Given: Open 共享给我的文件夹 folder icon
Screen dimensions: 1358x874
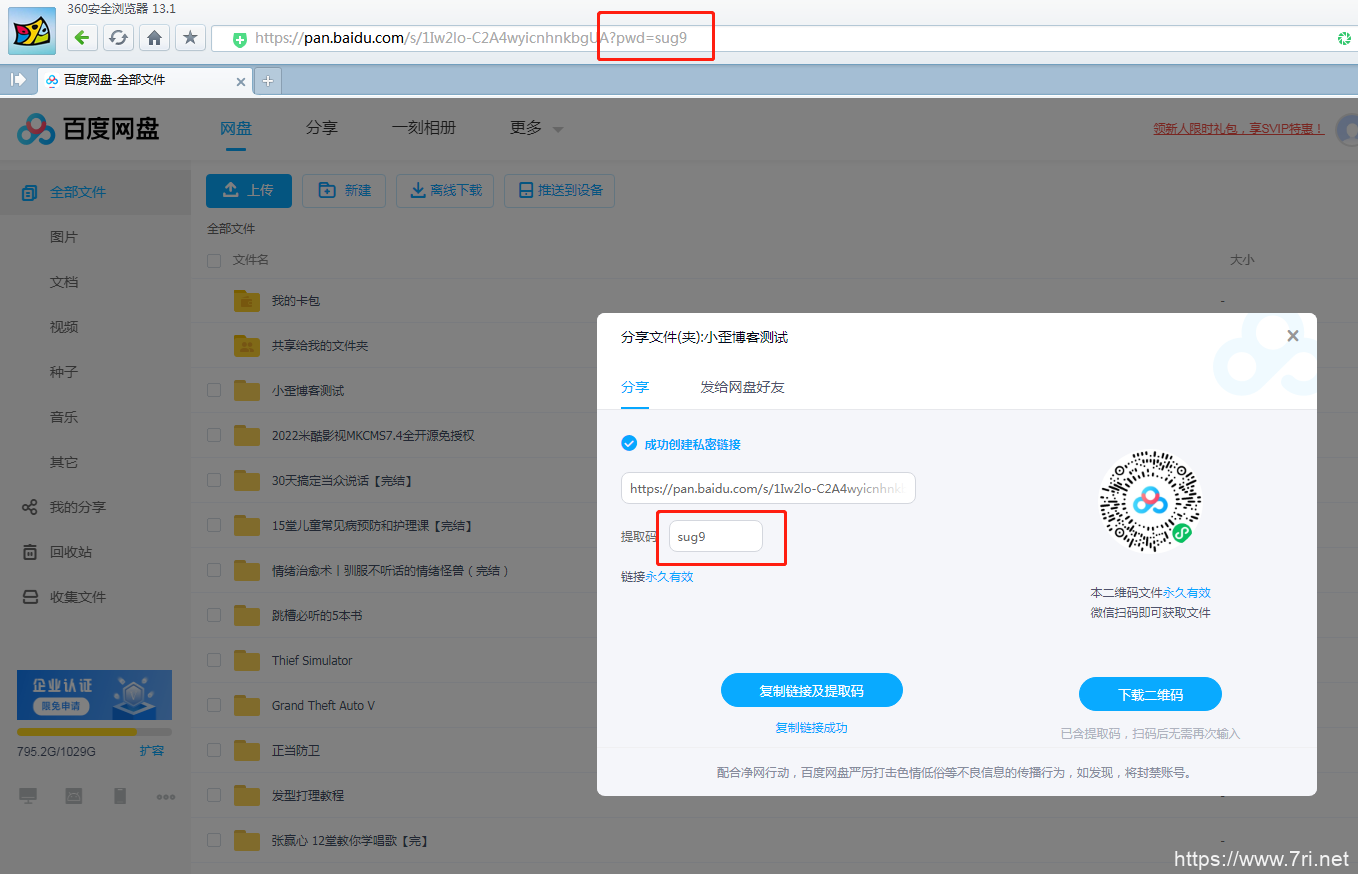Looking at the screenshot, I should tap(246, 345).
